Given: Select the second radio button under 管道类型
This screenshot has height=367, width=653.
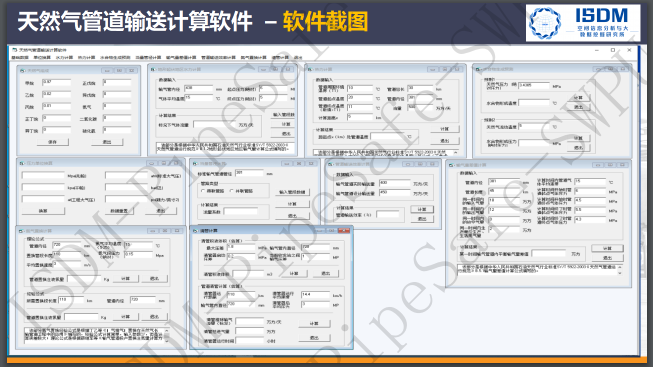Looking at the screenshot, I should 232,191.
